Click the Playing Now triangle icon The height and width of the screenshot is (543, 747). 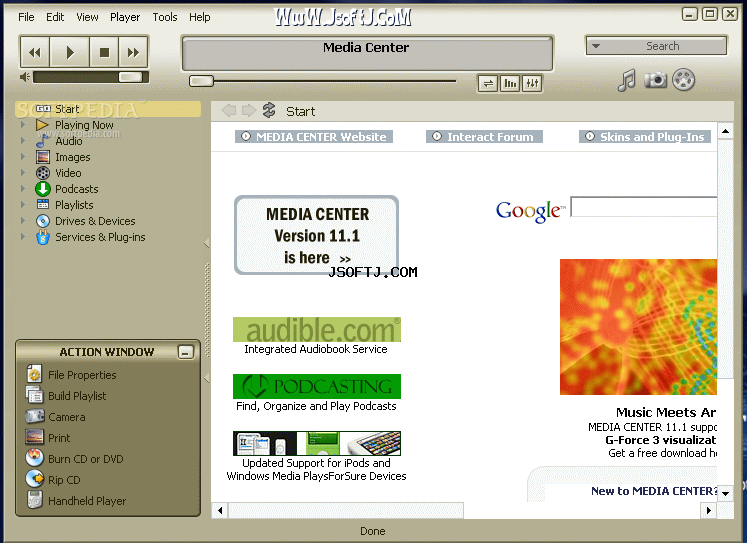[42, 125]
